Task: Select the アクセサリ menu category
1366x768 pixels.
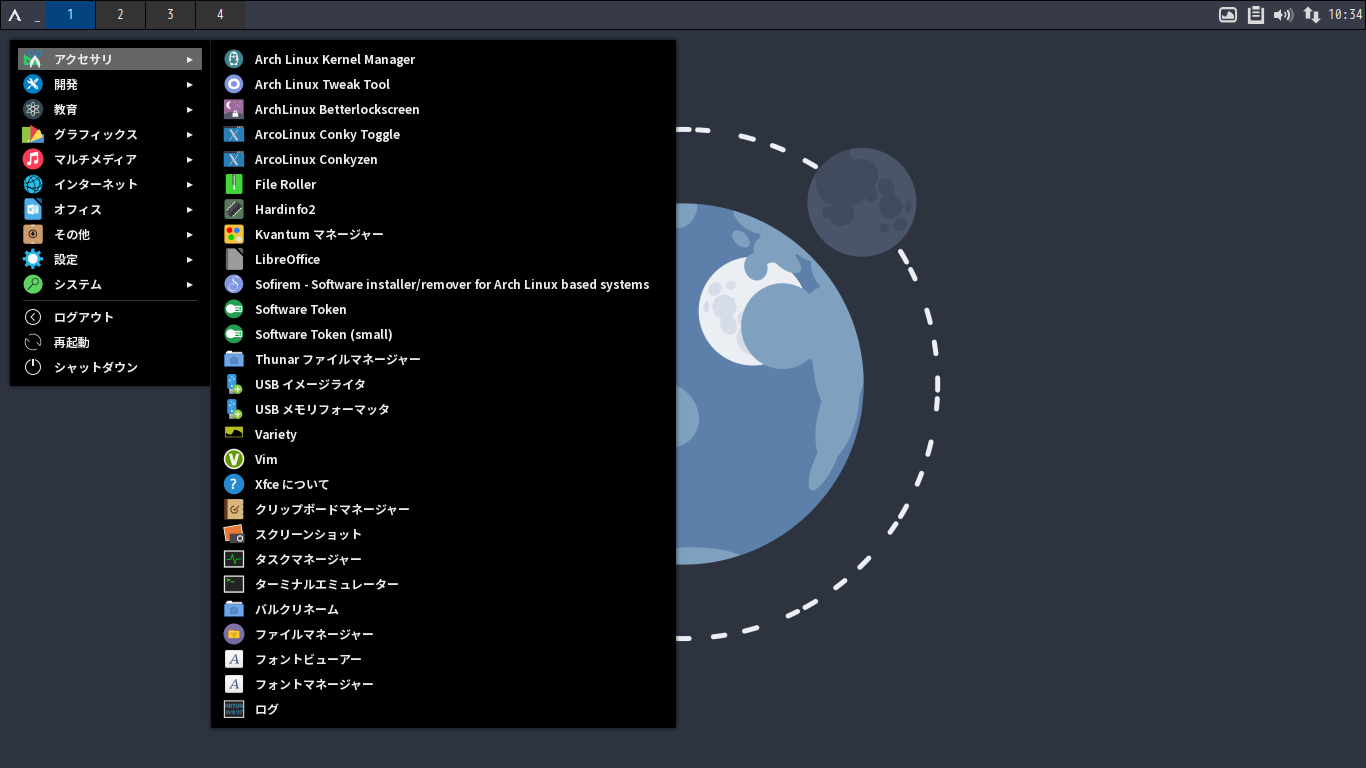Action: click(x=110, y=59)
